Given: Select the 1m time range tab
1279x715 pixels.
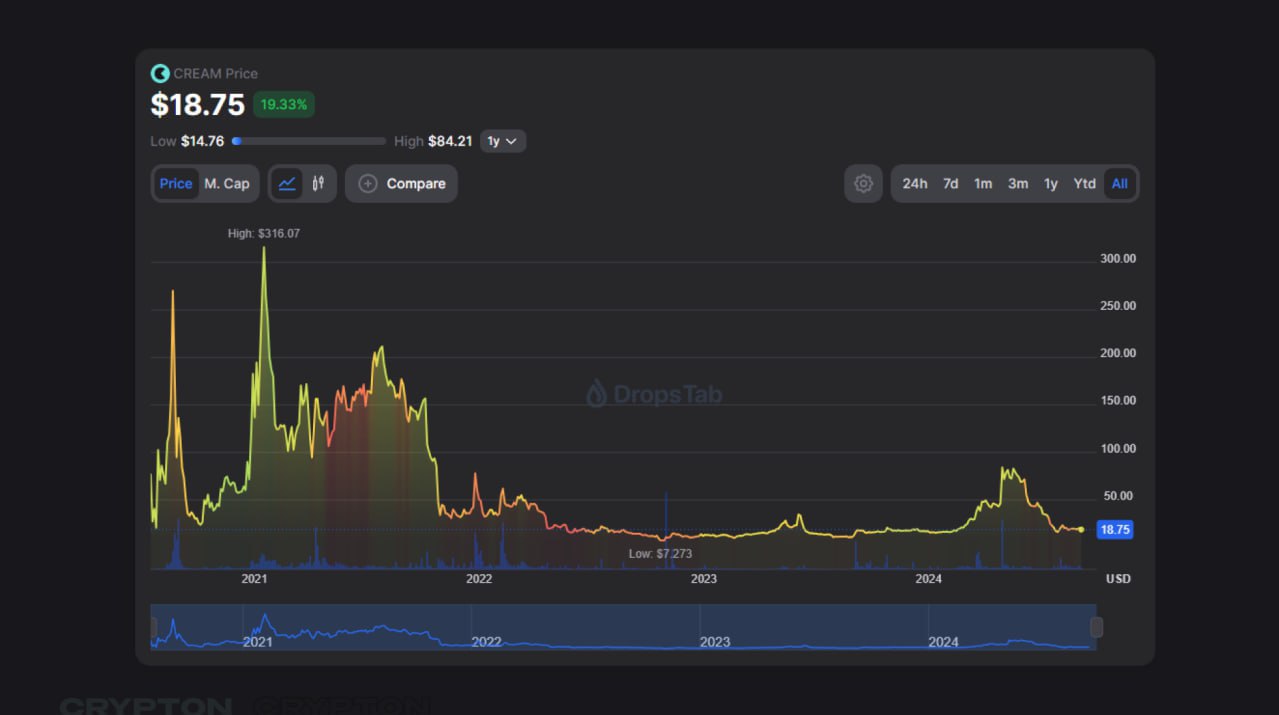Looking at the screenshot, I should (983, 184).
